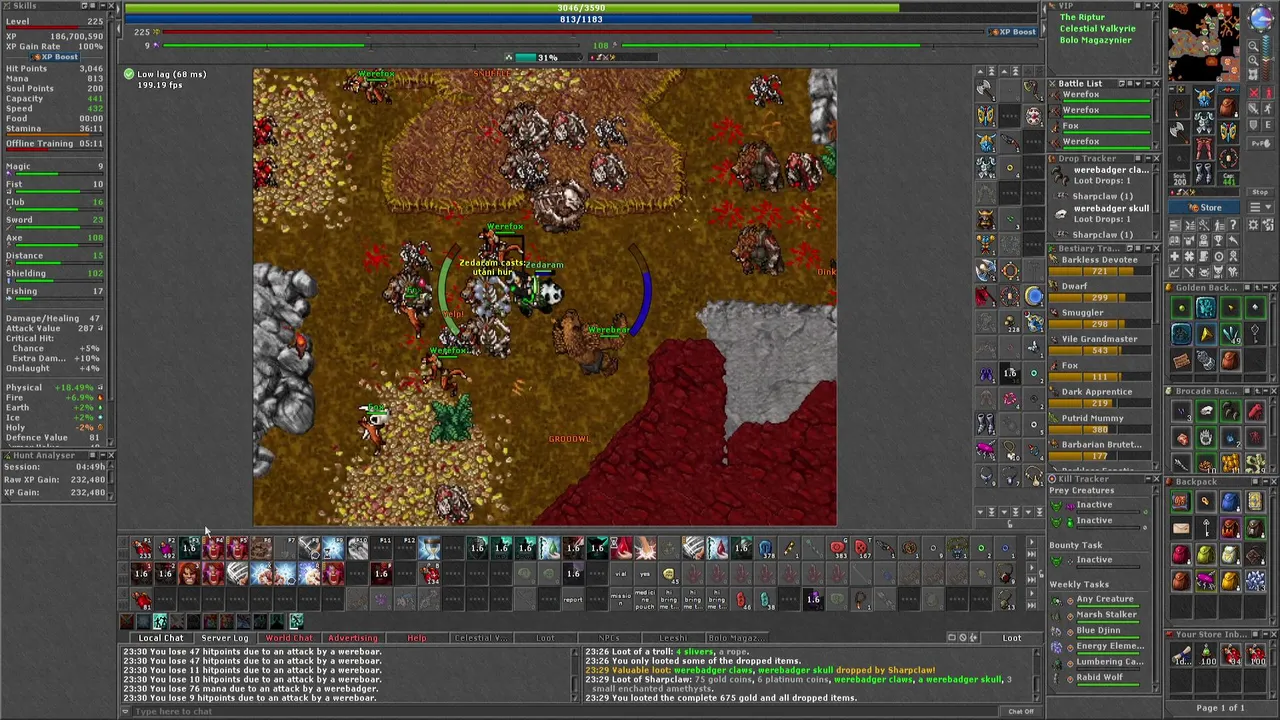Click the gold coin action bar slot
Screen dimensions: 1280x720
click(x=668, y=573)
